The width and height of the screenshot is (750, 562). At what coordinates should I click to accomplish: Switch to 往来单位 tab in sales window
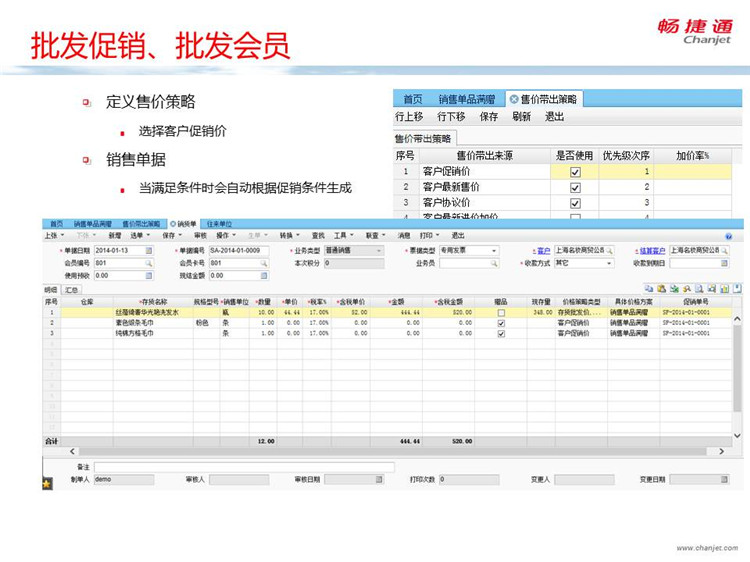click(x=219, y=224)
